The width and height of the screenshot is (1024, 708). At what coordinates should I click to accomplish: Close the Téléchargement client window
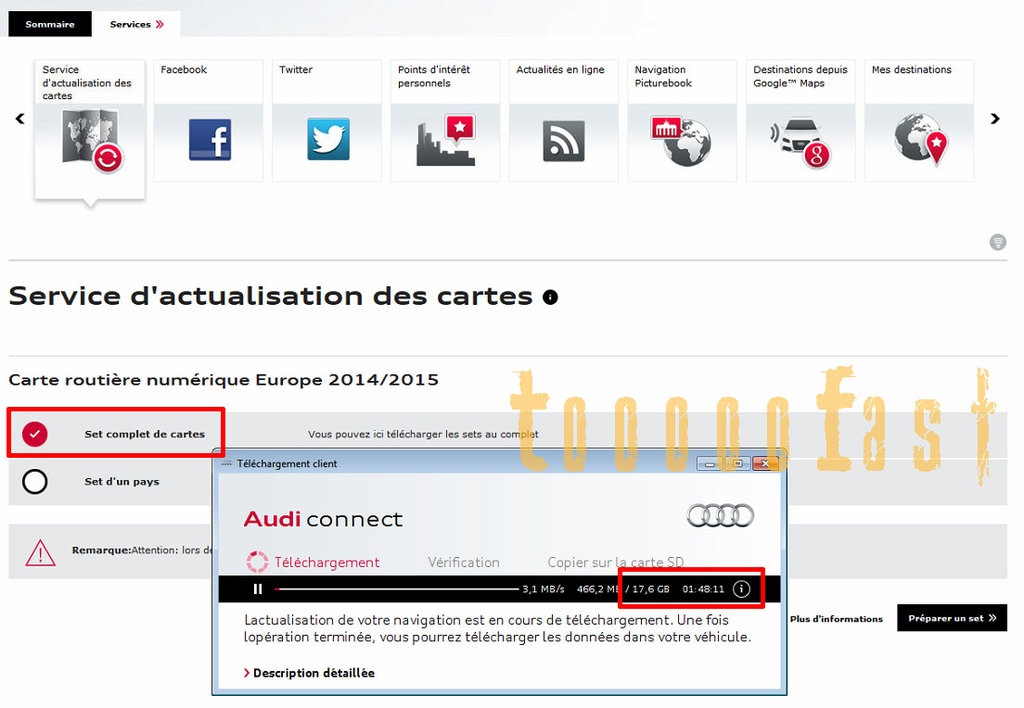(765, 464)
